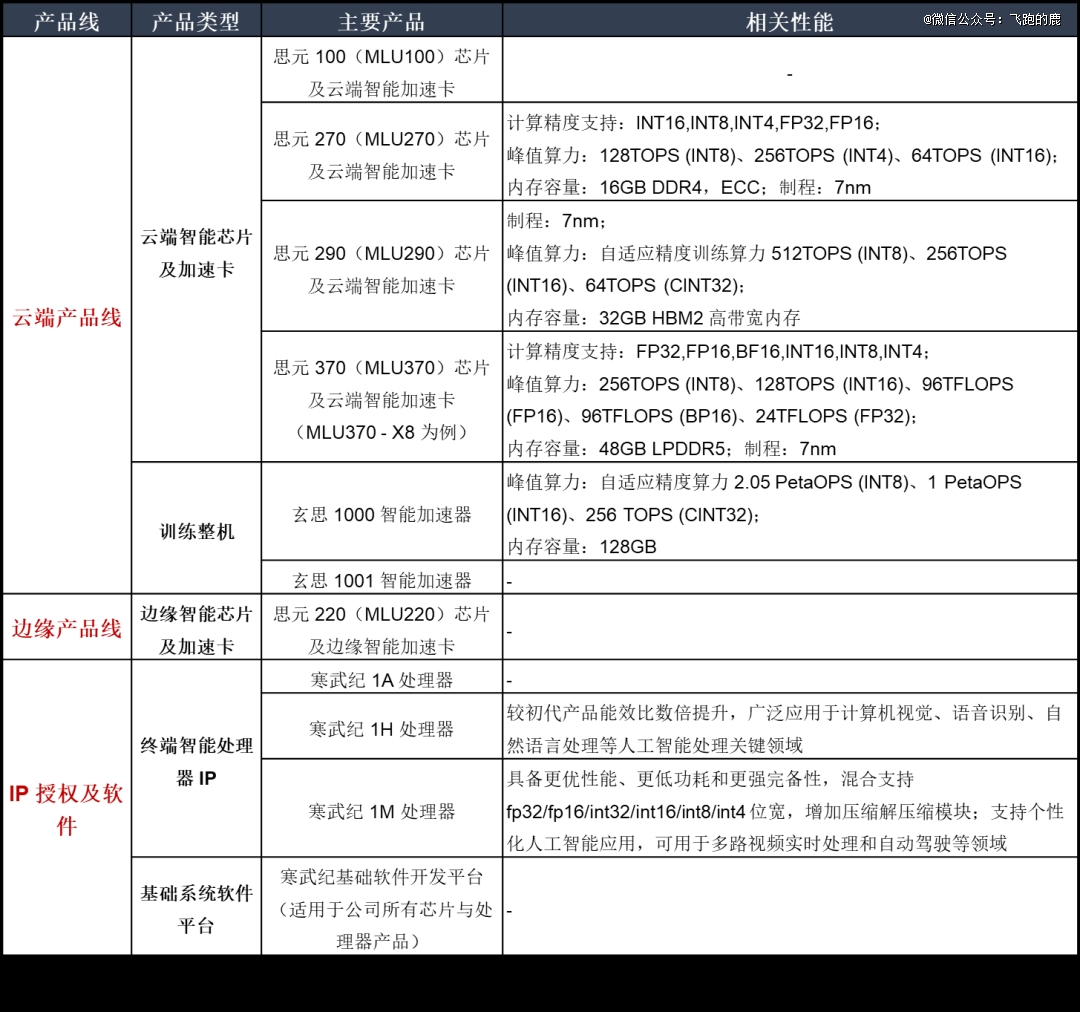Click the 云端智能芯片及加速卡 cell
Viewport: 1080px width, 1012px height.
[x=196, y=250]
